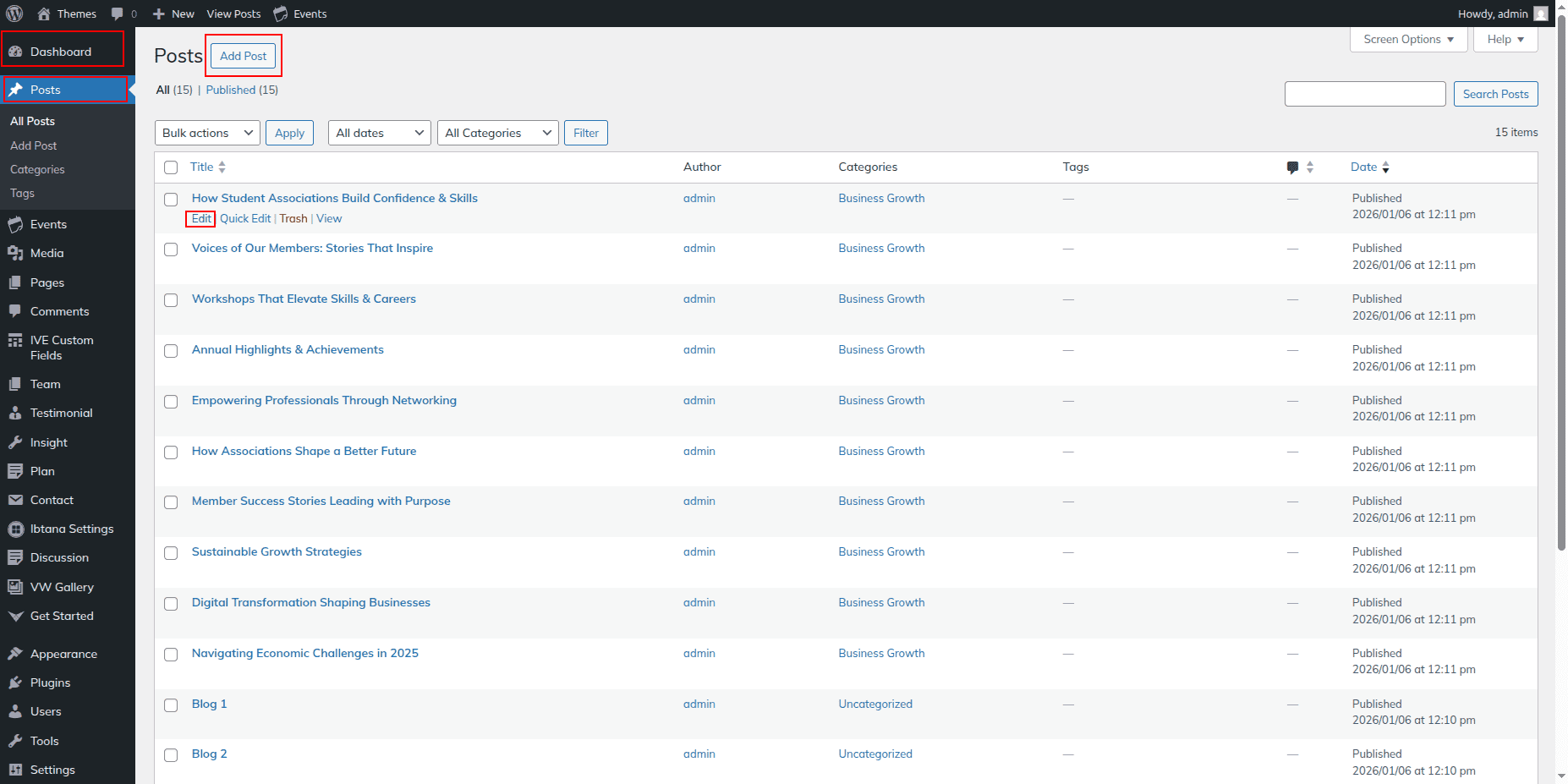The width and height of the screenshot is (1568, 784).
Task: Open Plugins via its sidebar plug icon
Action: (15, 683)
